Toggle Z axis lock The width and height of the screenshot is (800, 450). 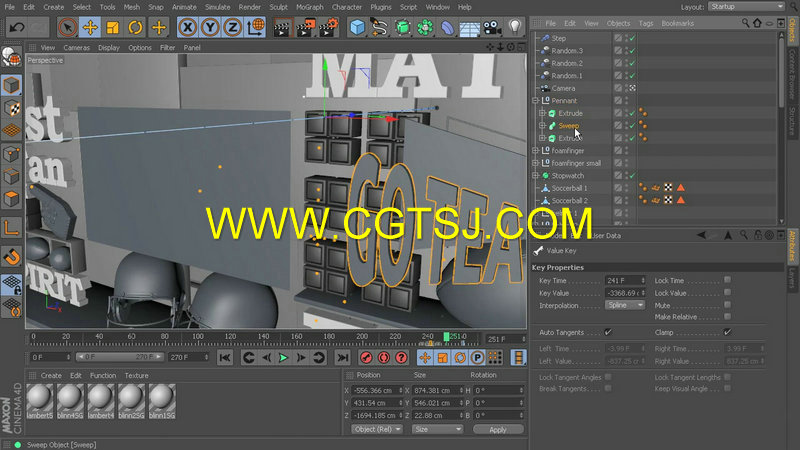[233, 27]
